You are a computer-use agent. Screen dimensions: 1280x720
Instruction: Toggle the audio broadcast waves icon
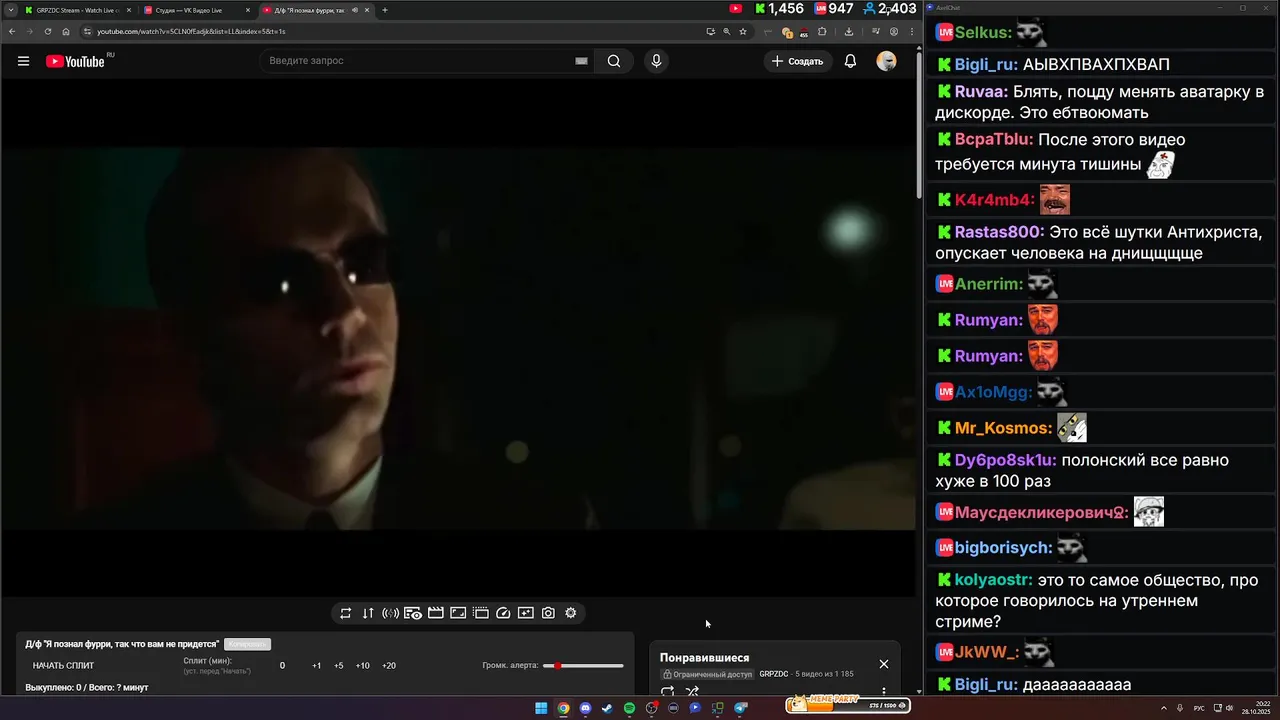[390, 613]
